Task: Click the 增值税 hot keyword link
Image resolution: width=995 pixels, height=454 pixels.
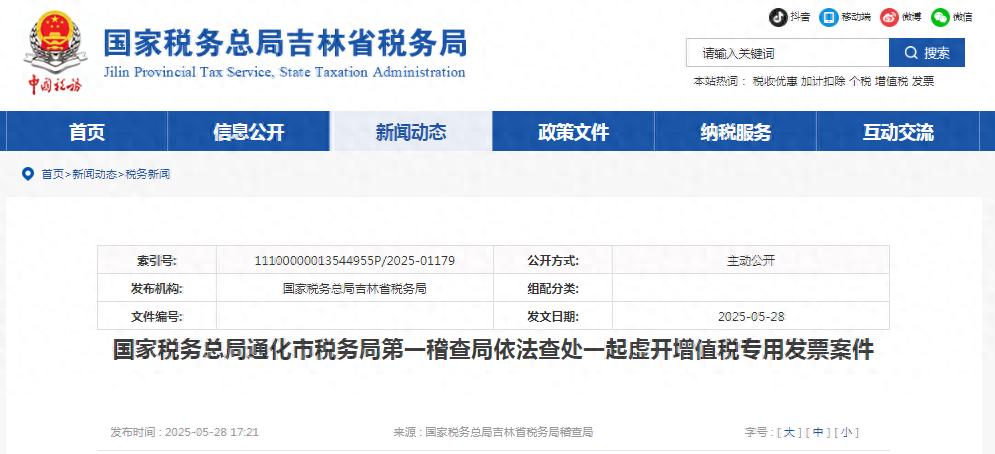Action: click(x=891, y=81)
